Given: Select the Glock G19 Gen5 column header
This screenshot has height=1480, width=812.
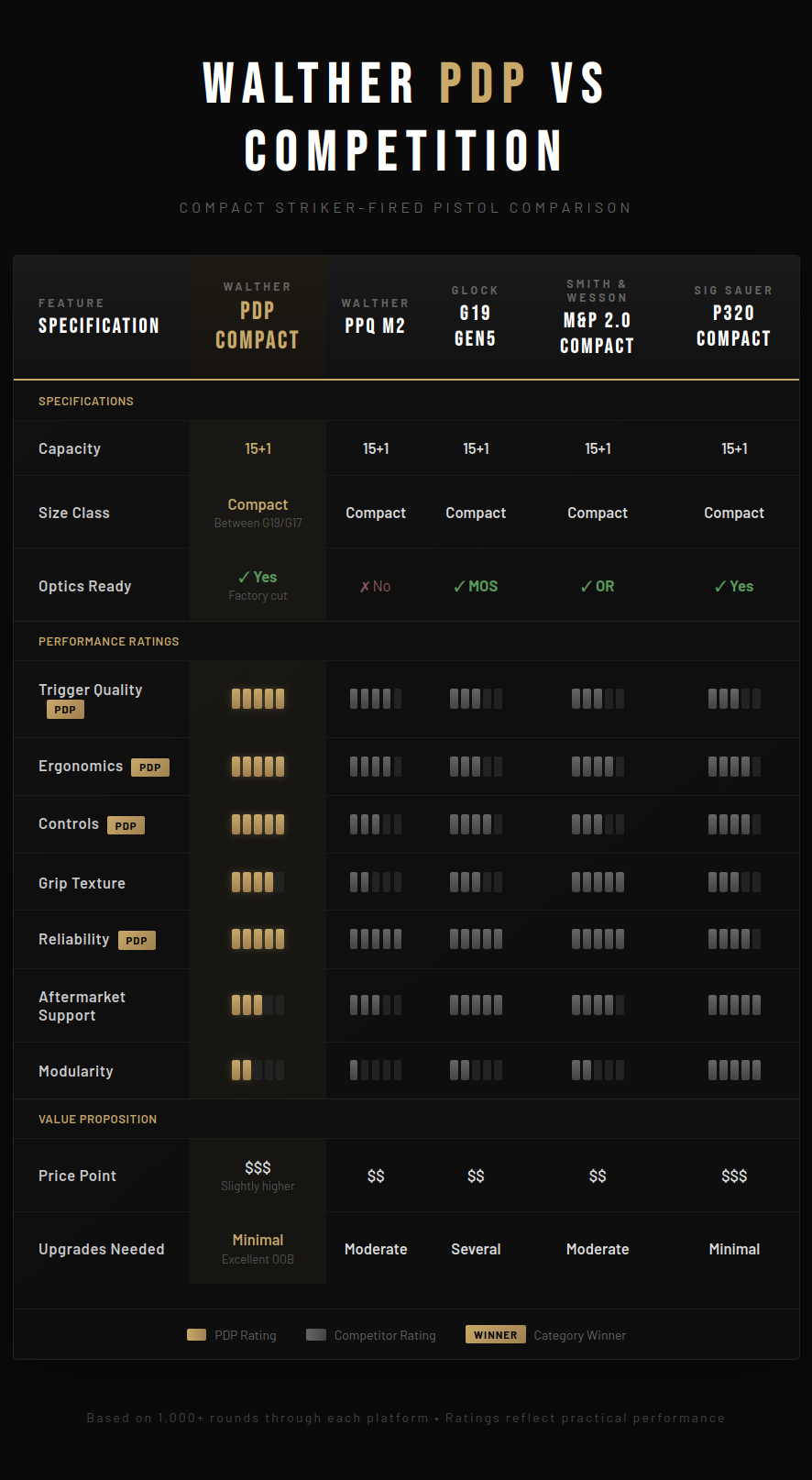Looking at the screenshot, I should tap(476, 316).
